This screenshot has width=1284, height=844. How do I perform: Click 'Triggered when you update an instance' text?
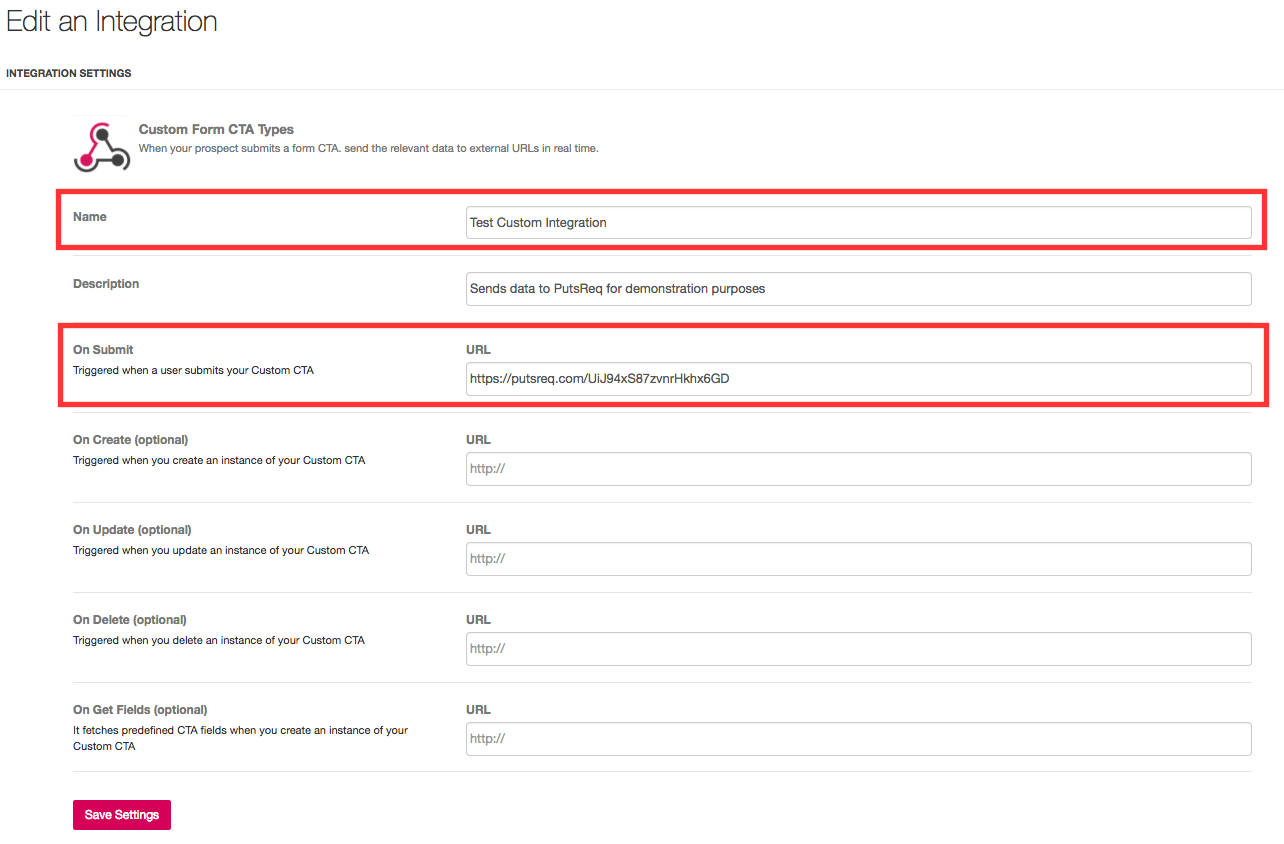(221, 550)
